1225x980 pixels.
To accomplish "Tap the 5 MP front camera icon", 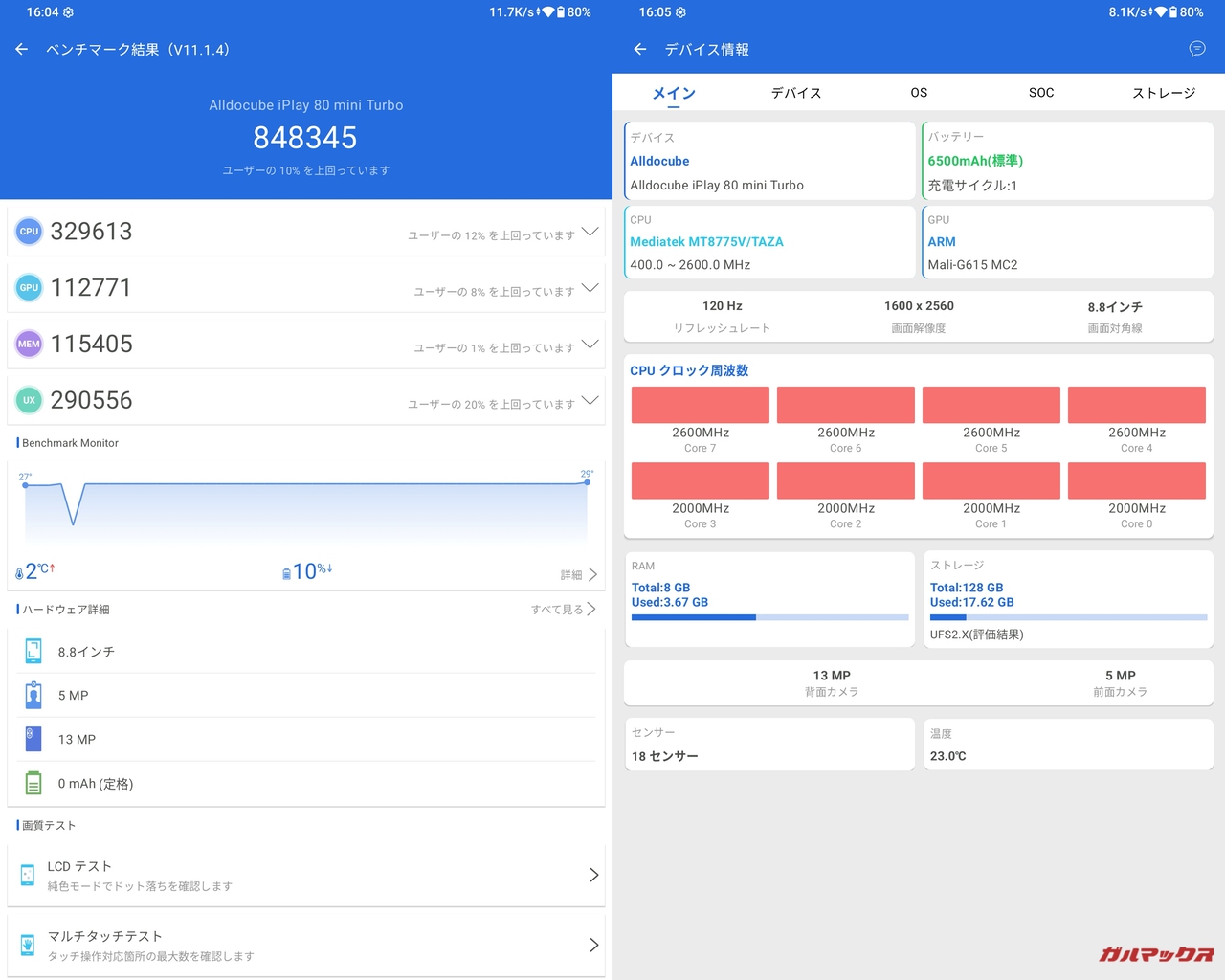I will click(x=33, y=695).
